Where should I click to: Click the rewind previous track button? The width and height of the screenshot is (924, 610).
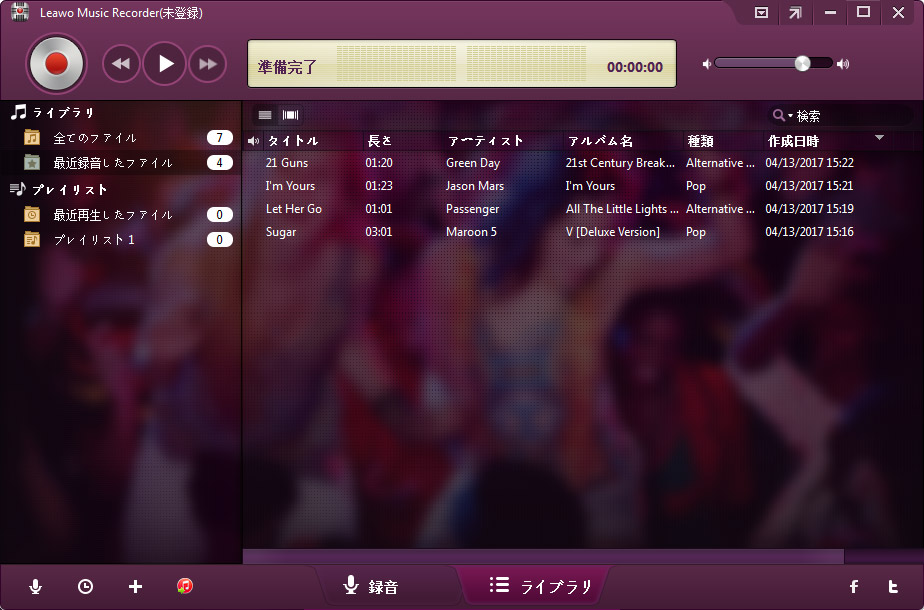[121, 64]
